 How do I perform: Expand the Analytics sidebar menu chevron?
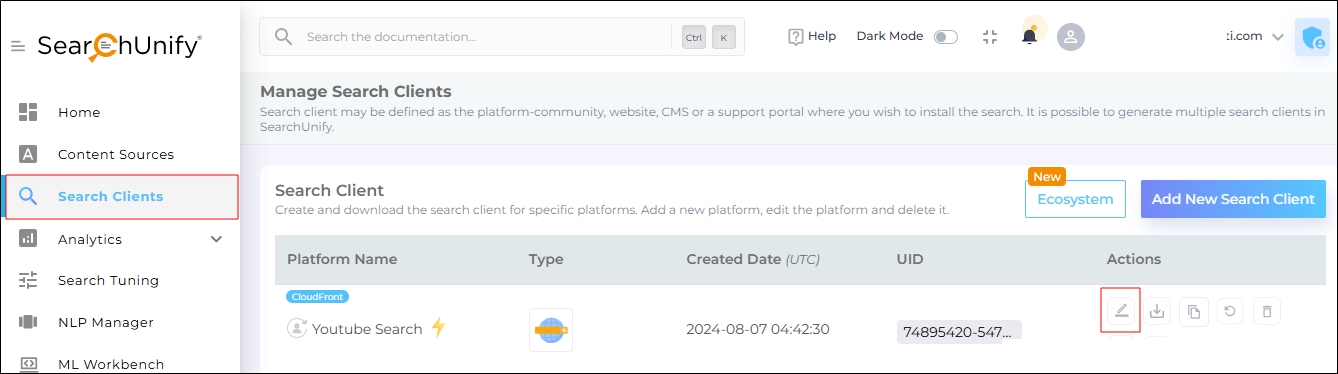point(216,239)
